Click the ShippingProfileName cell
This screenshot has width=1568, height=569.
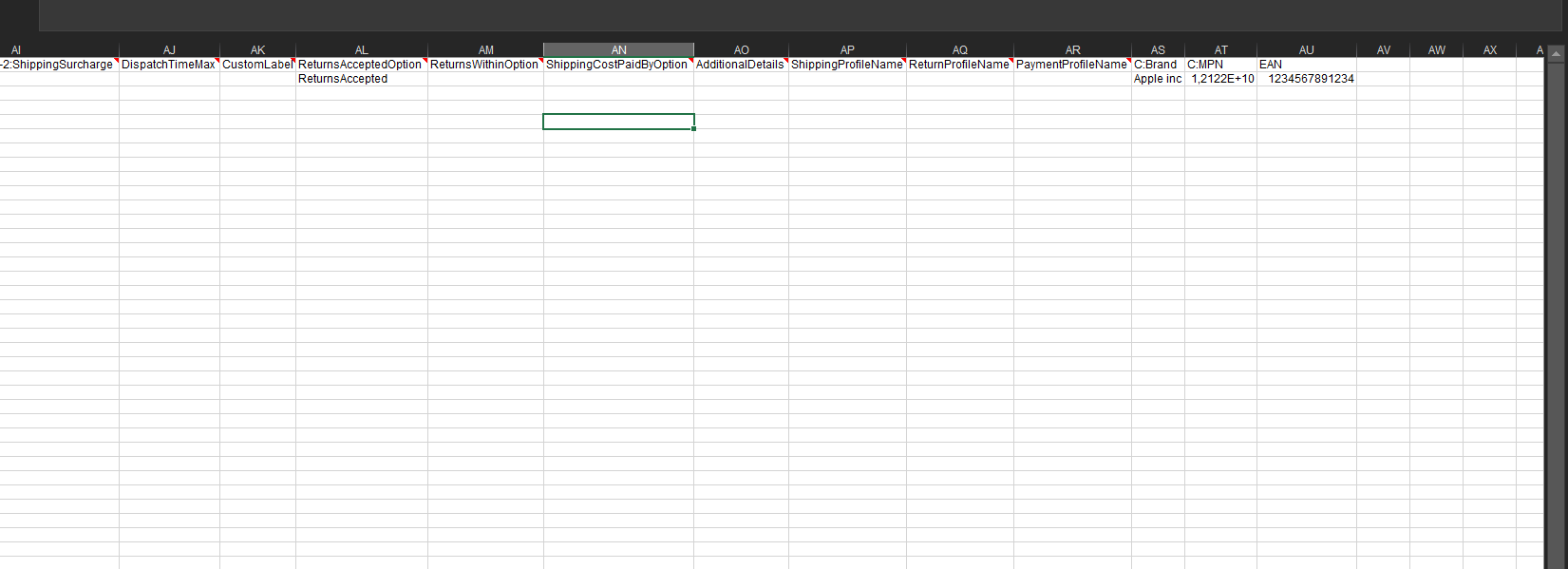tap(846, 65)
